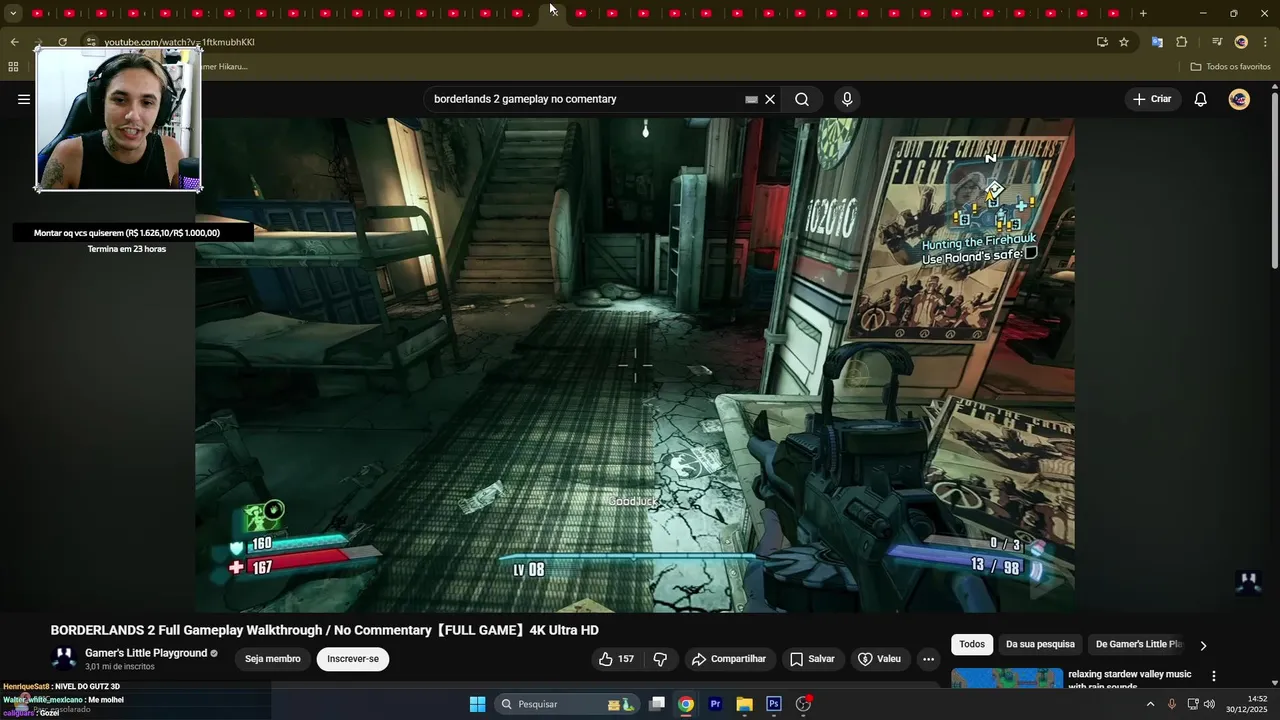Screen dimensions: 1280x720
Task: Open the YouTube hamburger guide menu
Action: click(24, 99)
